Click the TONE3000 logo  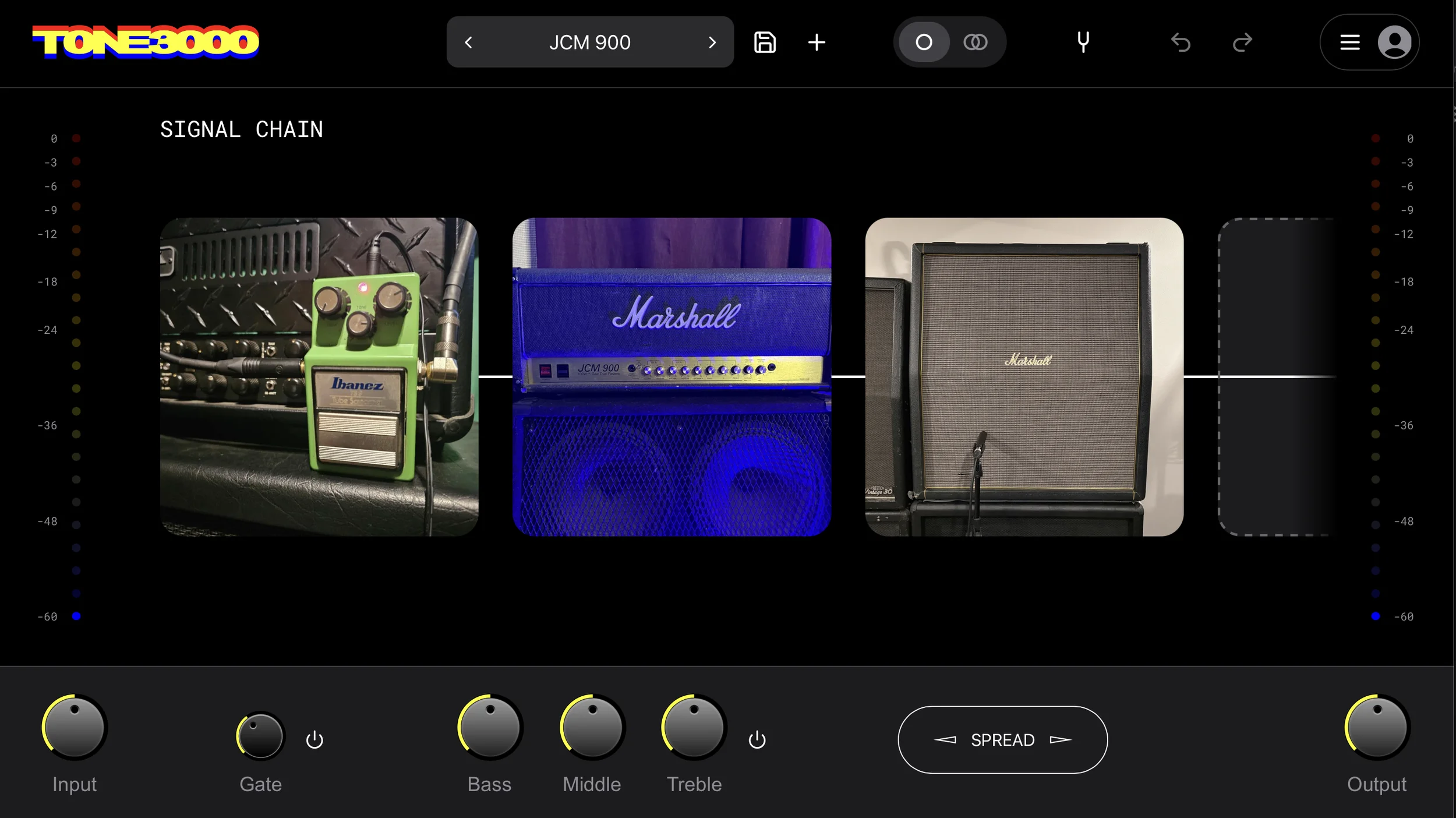point(146,42)
